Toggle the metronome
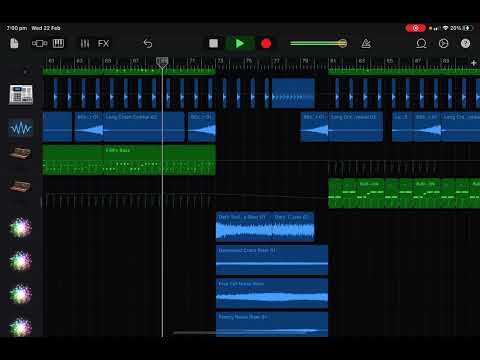The image size is (480, 360). click(366, 43)
